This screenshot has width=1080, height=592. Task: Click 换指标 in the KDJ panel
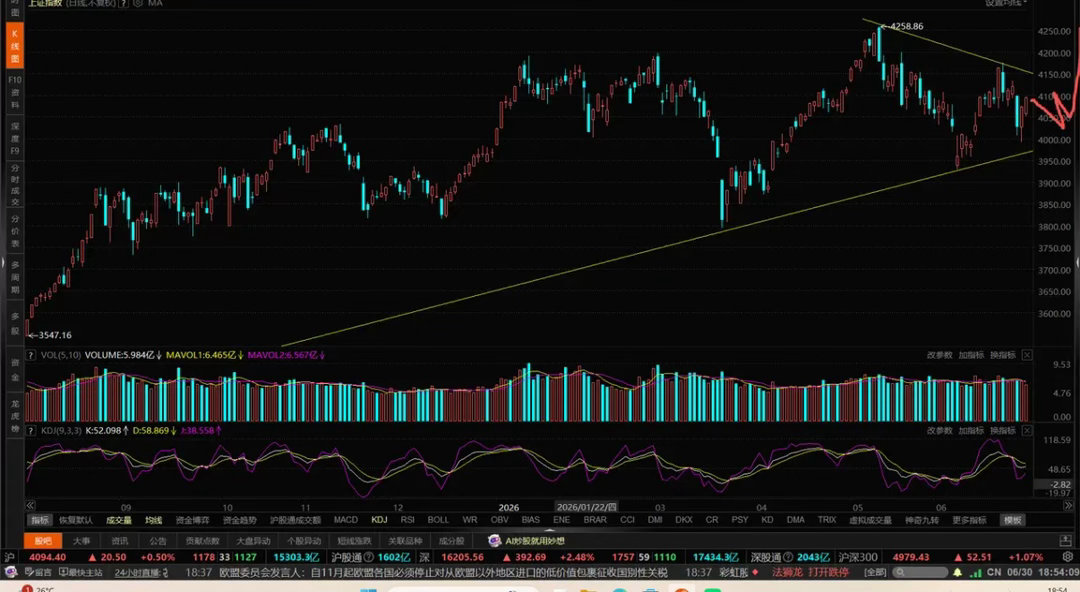click(x=1003, y=431)
